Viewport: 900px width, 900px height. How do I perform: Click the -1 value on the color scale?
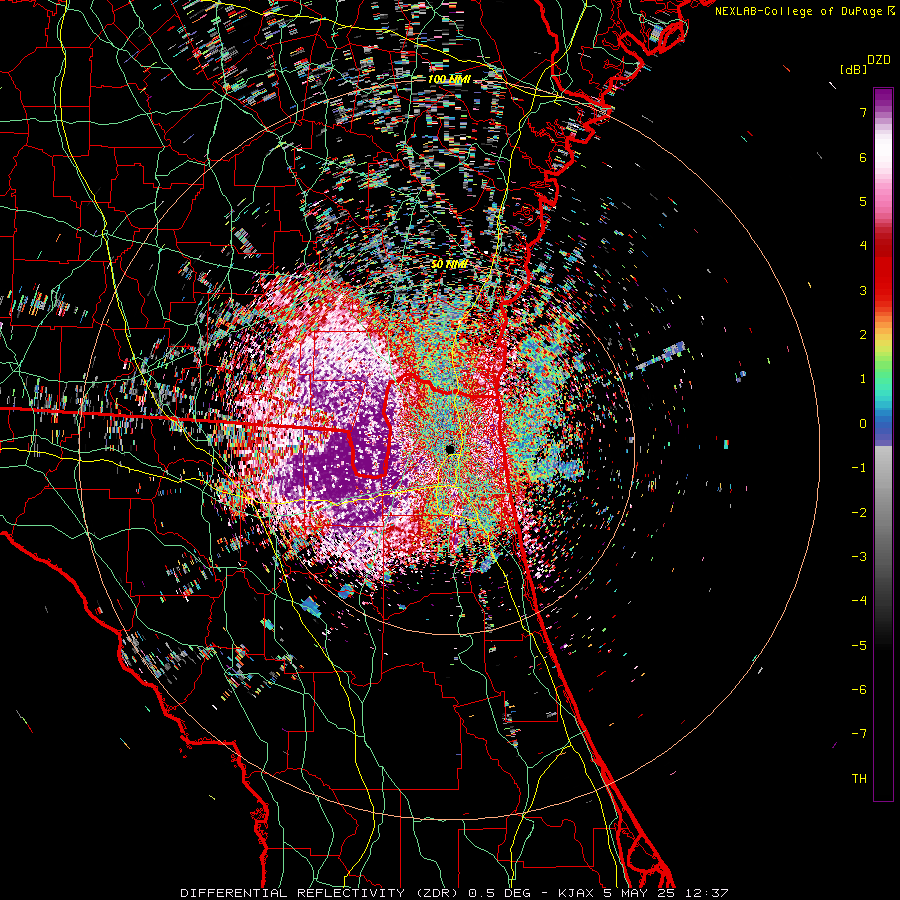click(859, 468)
